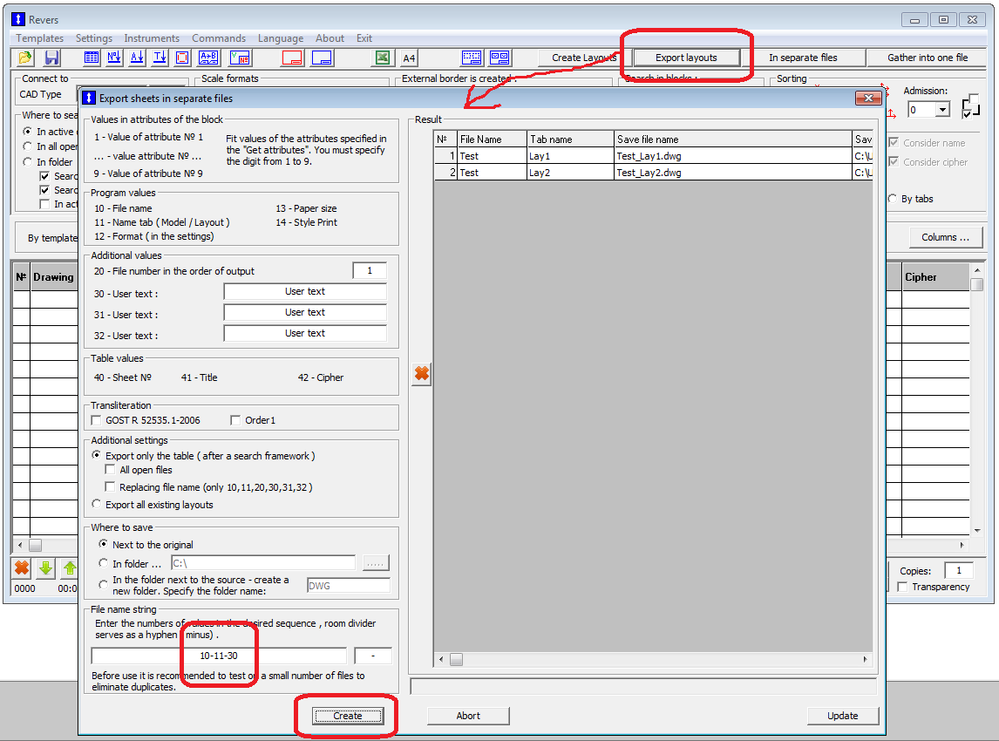Click the two-viewport layout toolbar icon

pos(500,58)
